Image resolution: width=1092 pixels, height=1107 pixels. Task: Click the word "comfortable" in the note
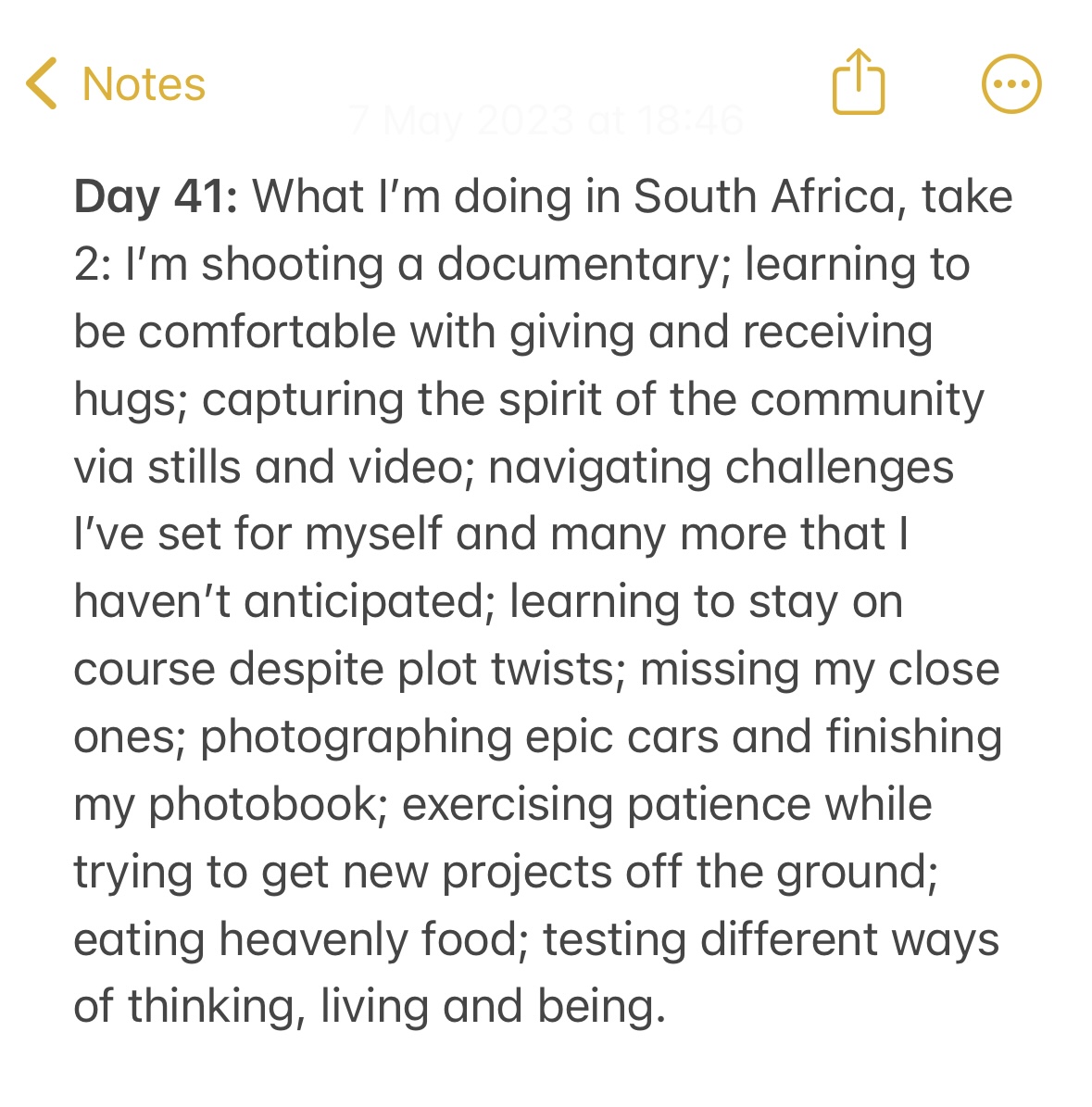[x=267, y=333]
